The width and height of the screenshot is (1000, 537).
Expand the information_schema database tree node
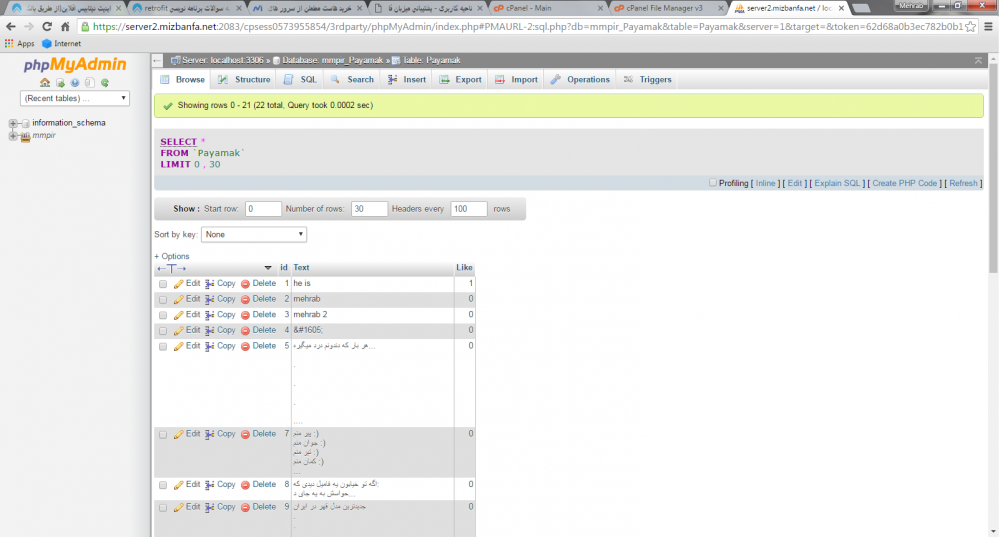tap(12, 123)
